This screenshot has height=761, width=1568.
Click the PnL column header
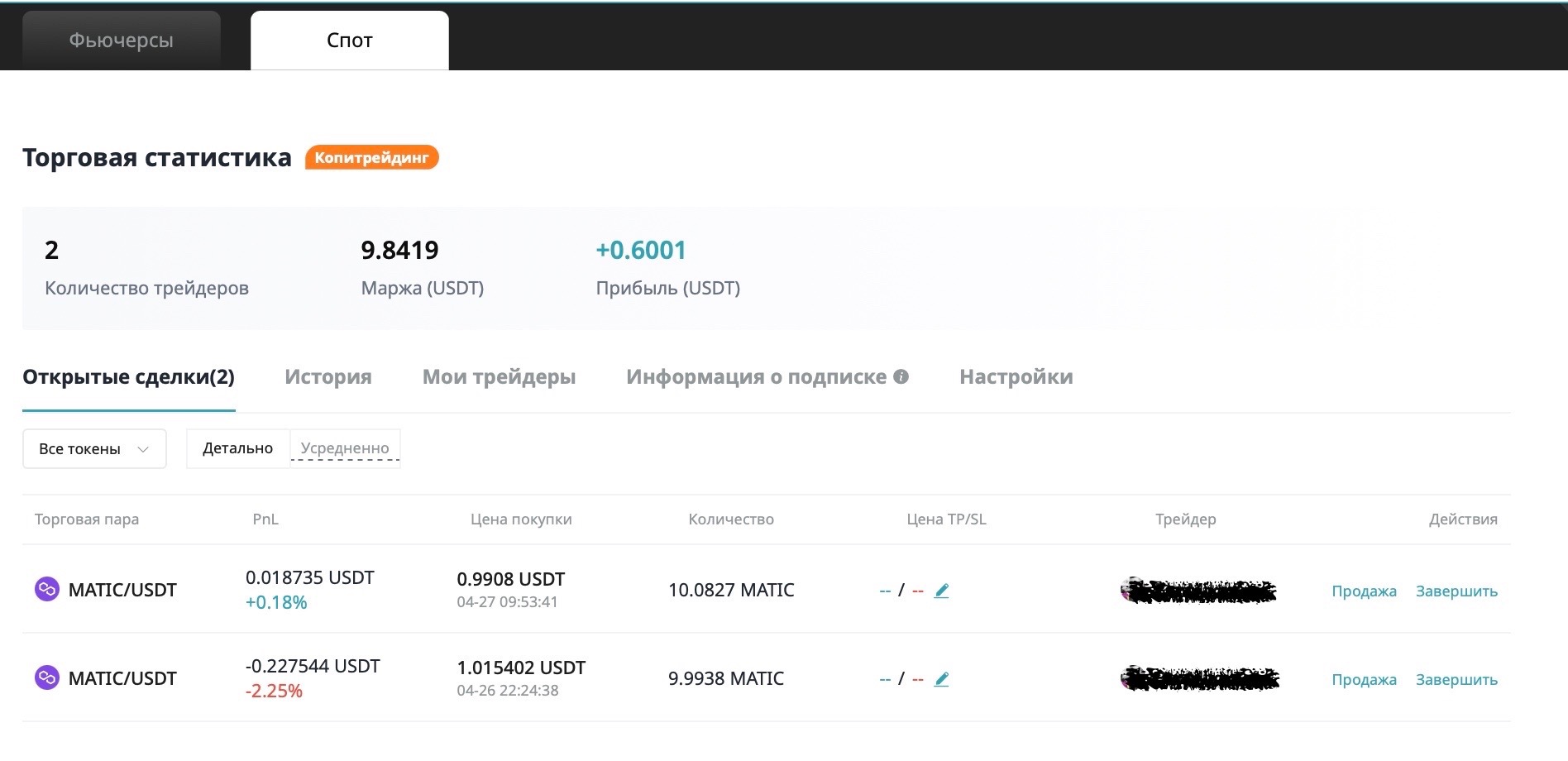point(265,519)
